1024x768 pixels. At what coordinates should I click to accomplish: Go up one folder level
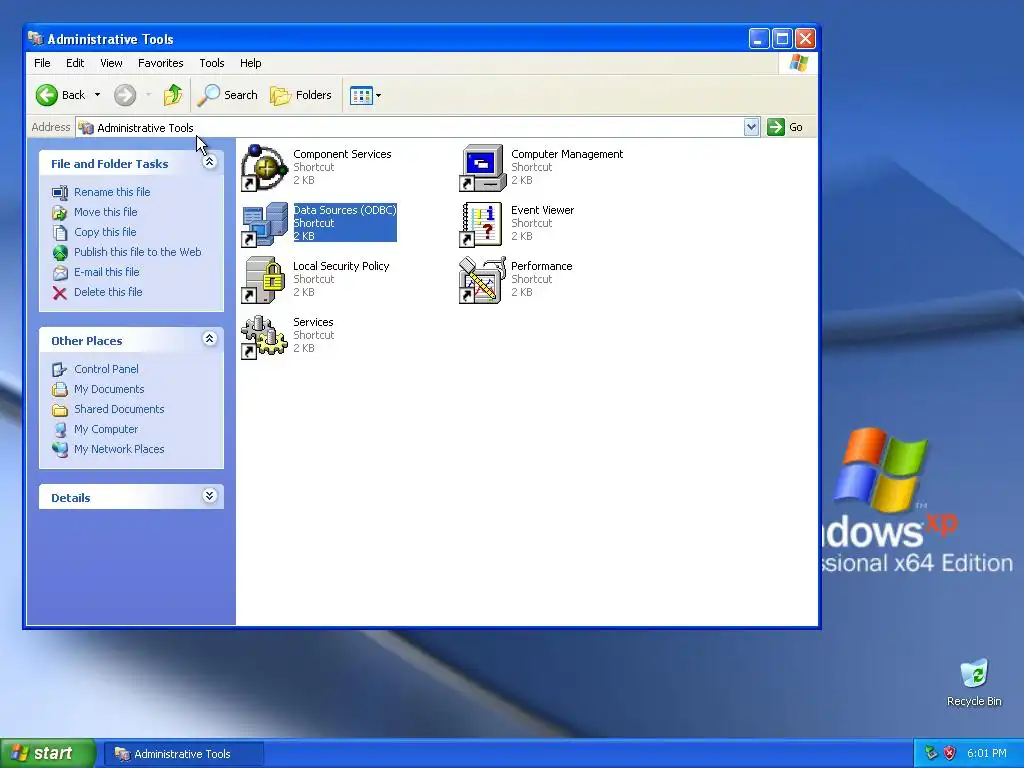[172, 95]
